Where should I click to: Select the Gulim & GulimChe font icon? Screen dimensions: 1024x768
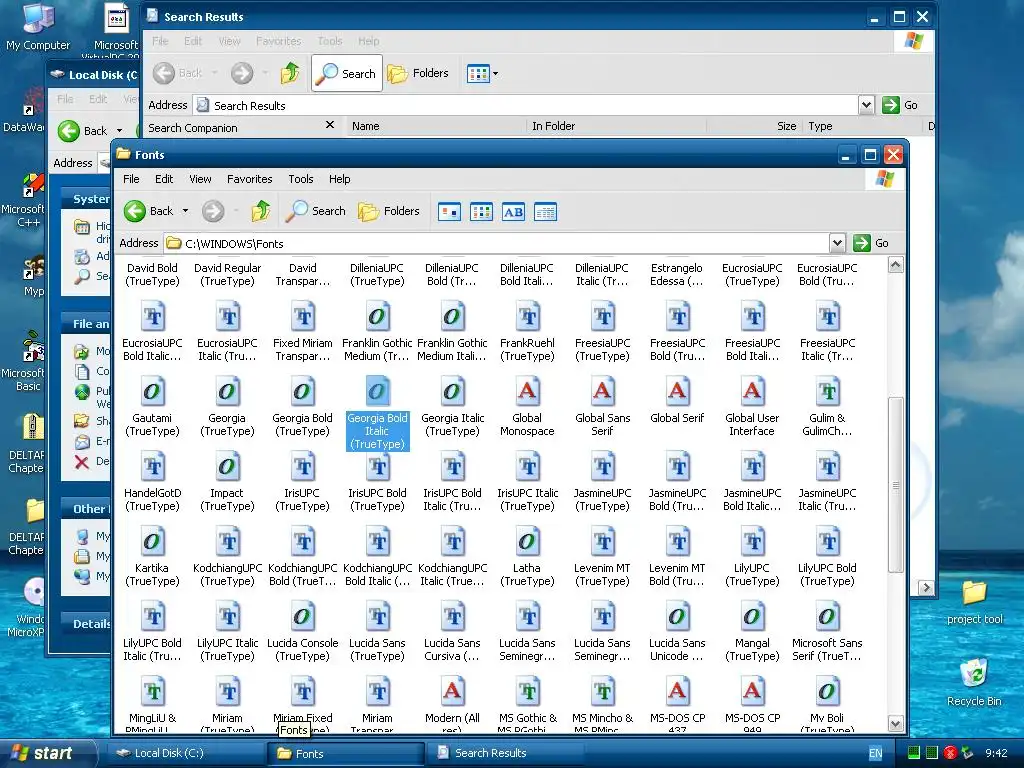click(827, 392)
